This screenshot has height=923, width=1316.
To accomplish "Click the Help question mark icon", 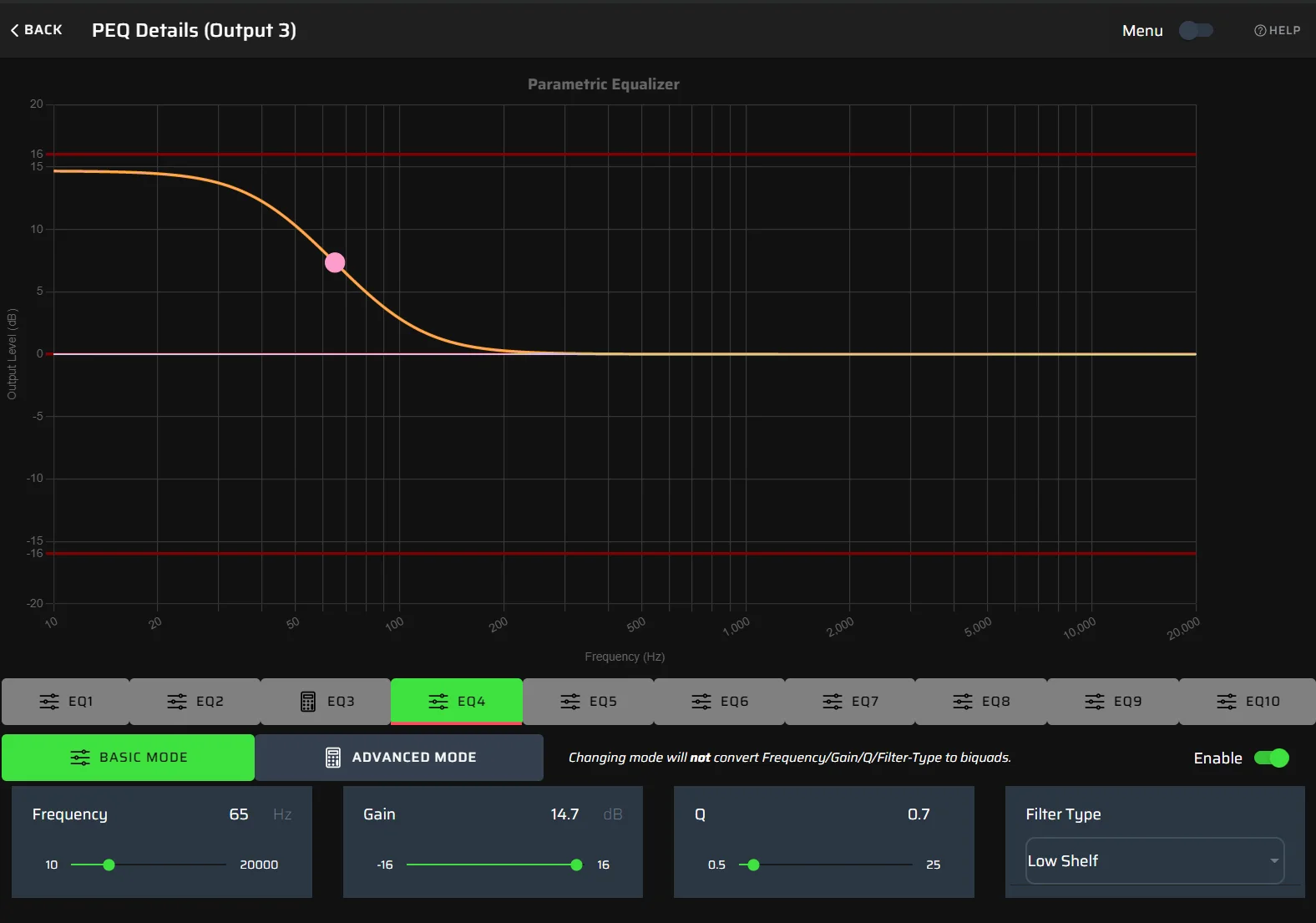I will tap(1260, 30).
